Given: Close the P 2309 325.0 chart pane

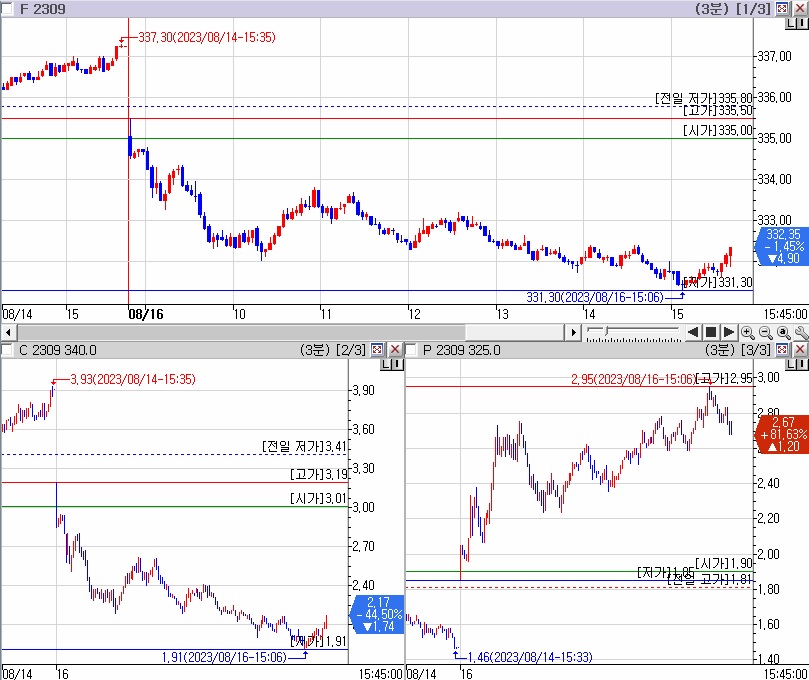Looking at the screenshot, I should coord(800,350).
